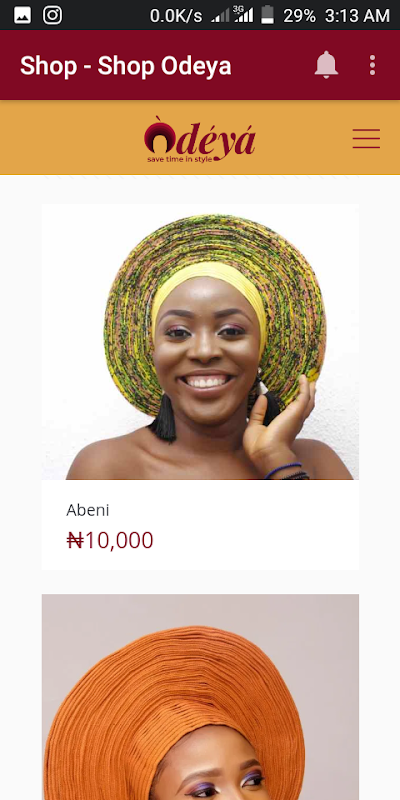
Task: Tap the Odéyá logo
Action: [x=200, y=139]
